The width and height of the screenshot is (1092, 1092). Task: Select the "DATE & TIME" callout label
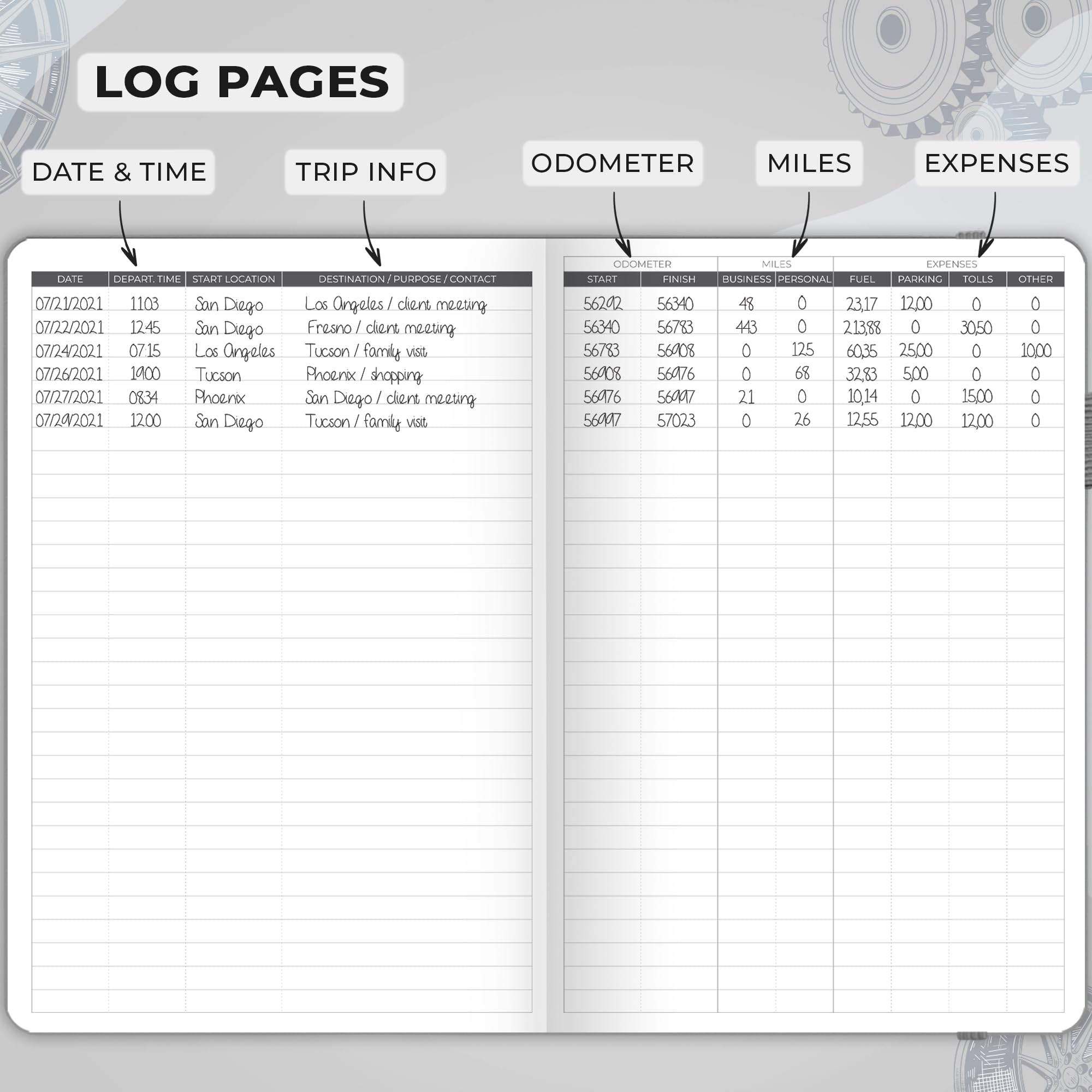pyautogui.click(x=118, y=172)
